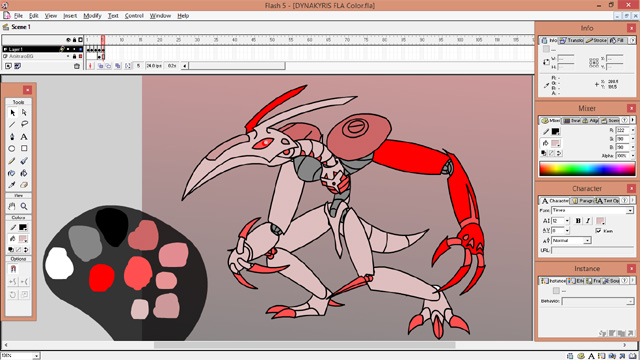
Task: Click Insert Layer icon below layers
Action: coord(9,66)
